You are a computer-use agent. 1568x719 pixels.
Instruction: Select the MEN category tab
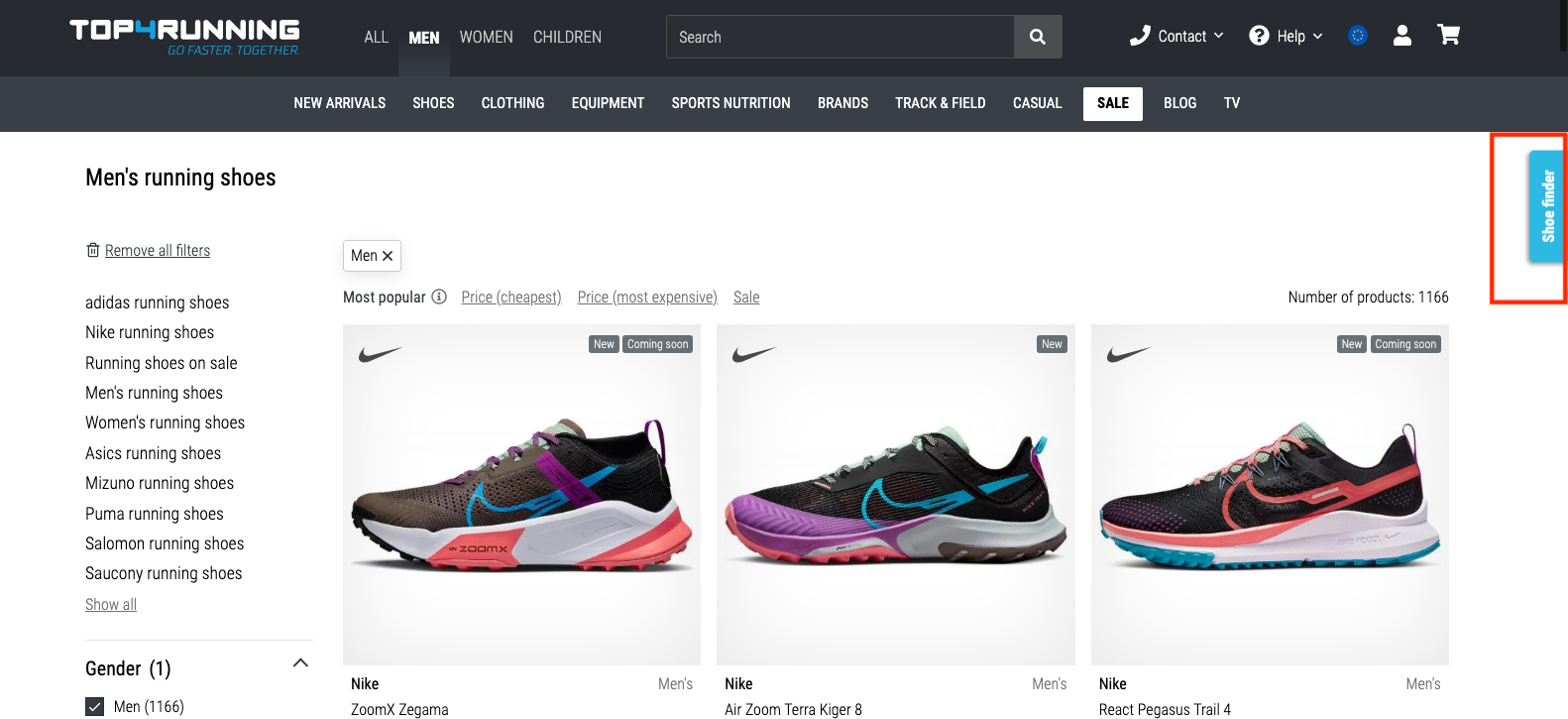424,38
